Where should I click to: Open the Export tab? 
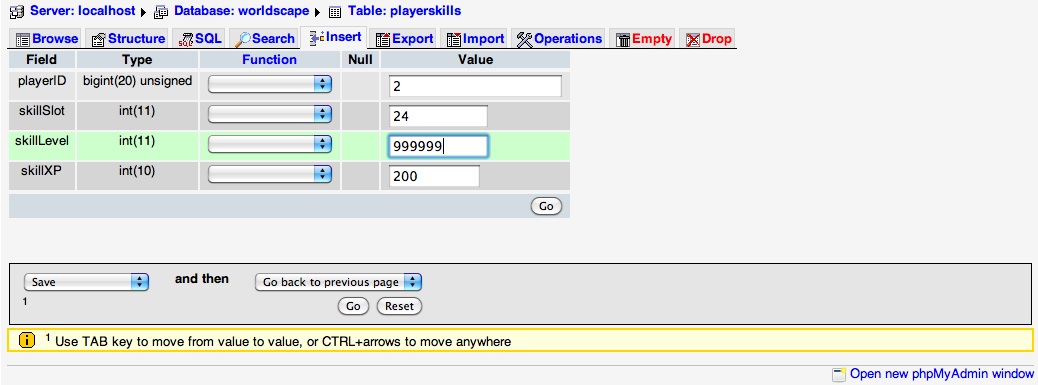point(404,39)
